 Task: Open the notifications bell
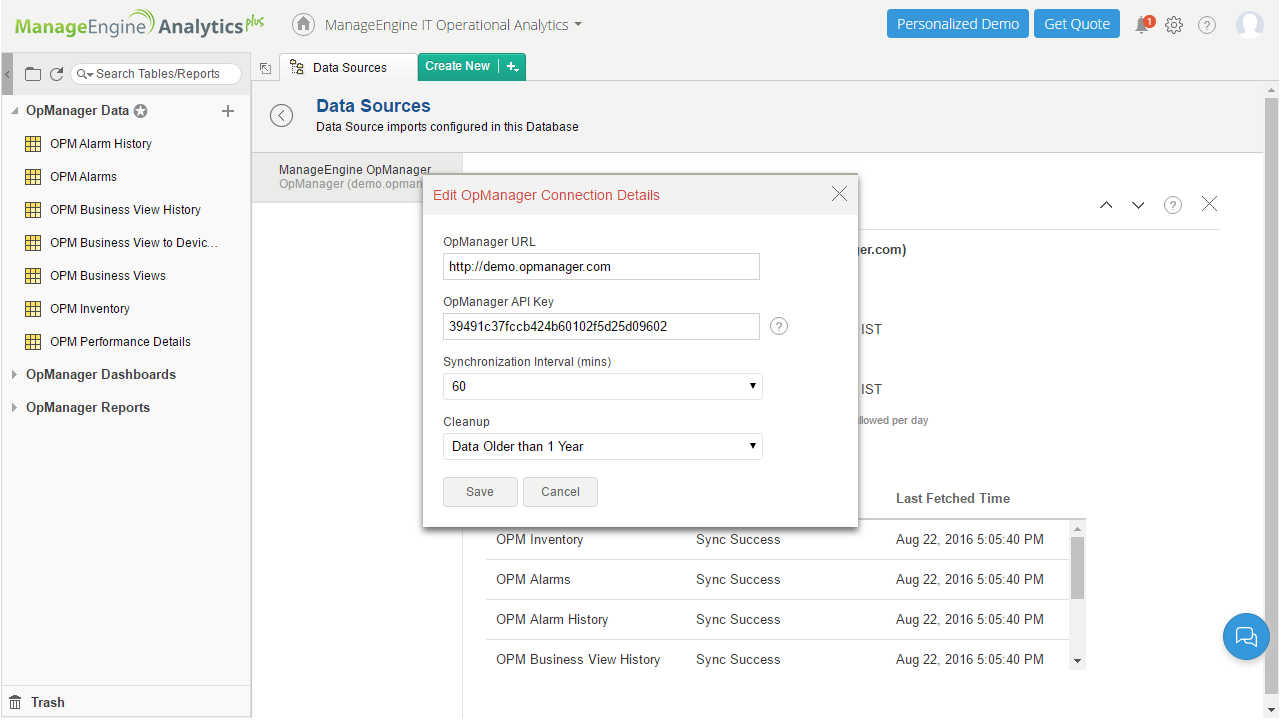point(1141,25)
